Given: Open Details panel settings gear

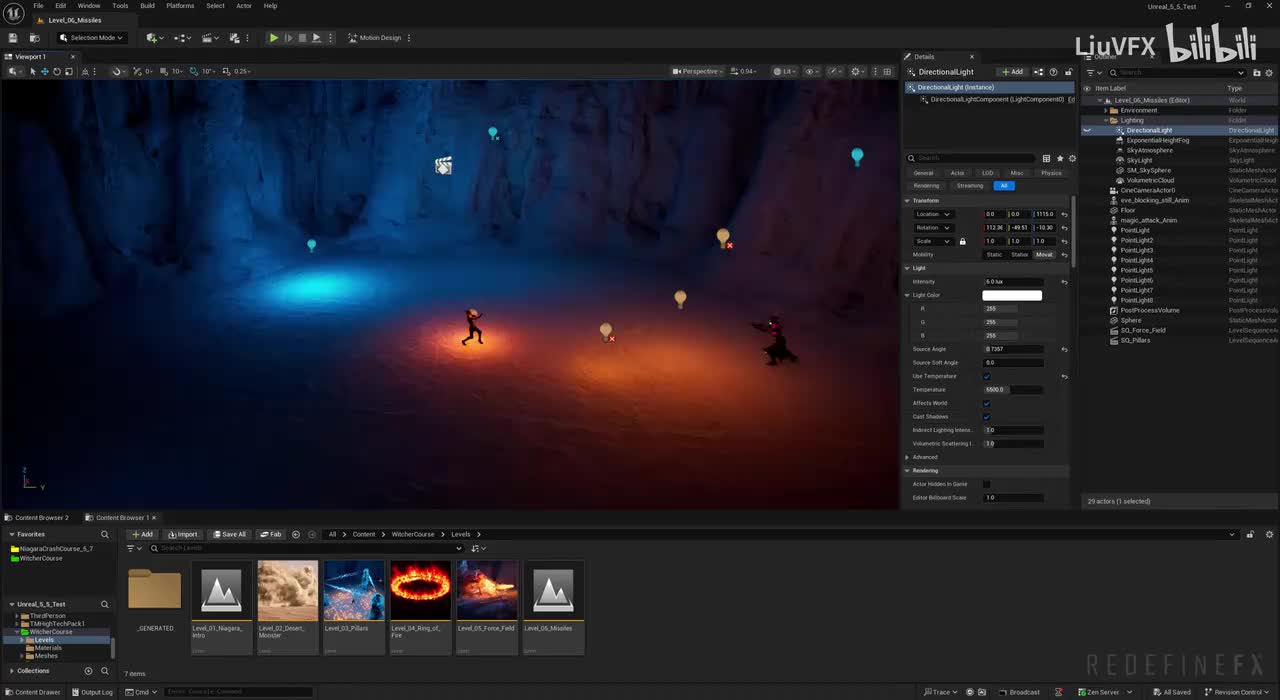Looking at the screenshot, I should click(1072, 158).
